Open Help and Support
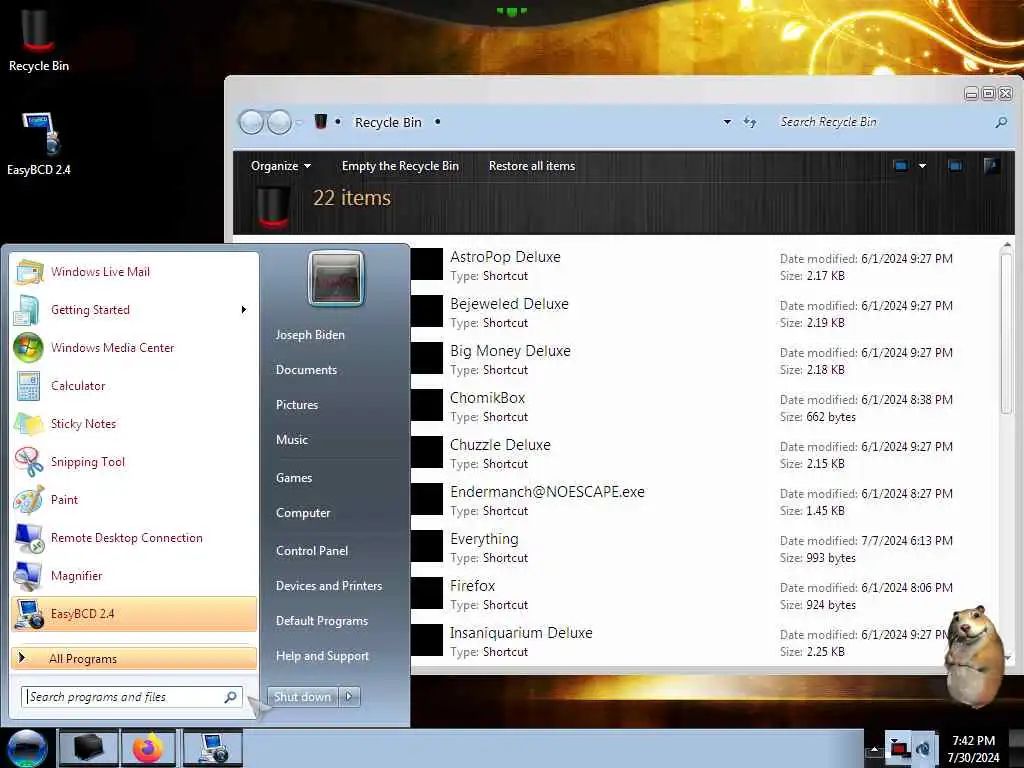Viewport: 1024px width, 768px height. (323, 656)
